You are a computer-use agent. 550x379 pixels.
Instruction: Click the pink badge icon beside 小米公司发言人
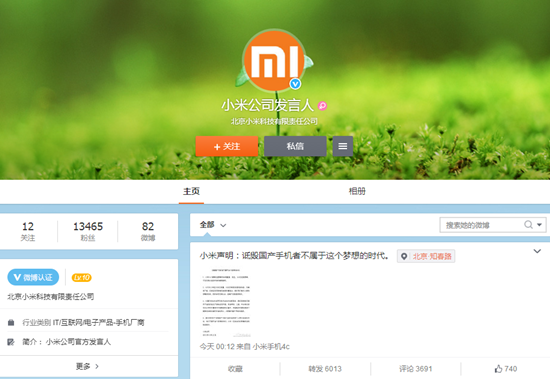coord(322,105)
